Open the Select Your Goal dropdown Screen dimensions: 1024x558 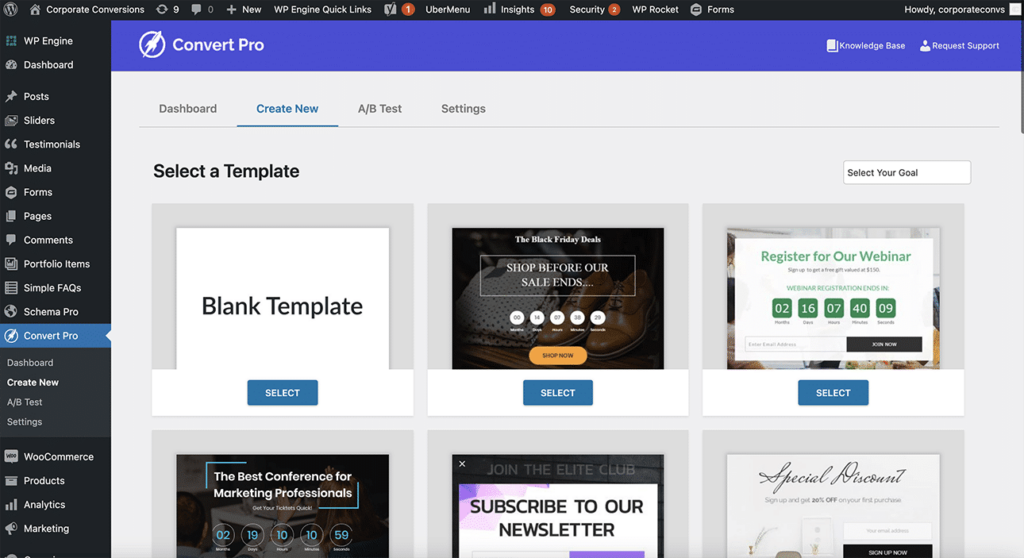[x=906, y=172]
